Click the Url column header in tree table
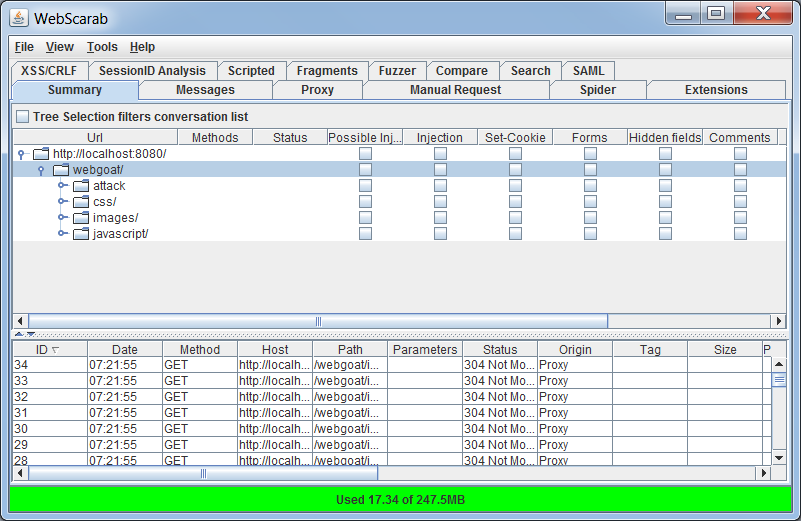801x521 pixels. tap(95, 137)
